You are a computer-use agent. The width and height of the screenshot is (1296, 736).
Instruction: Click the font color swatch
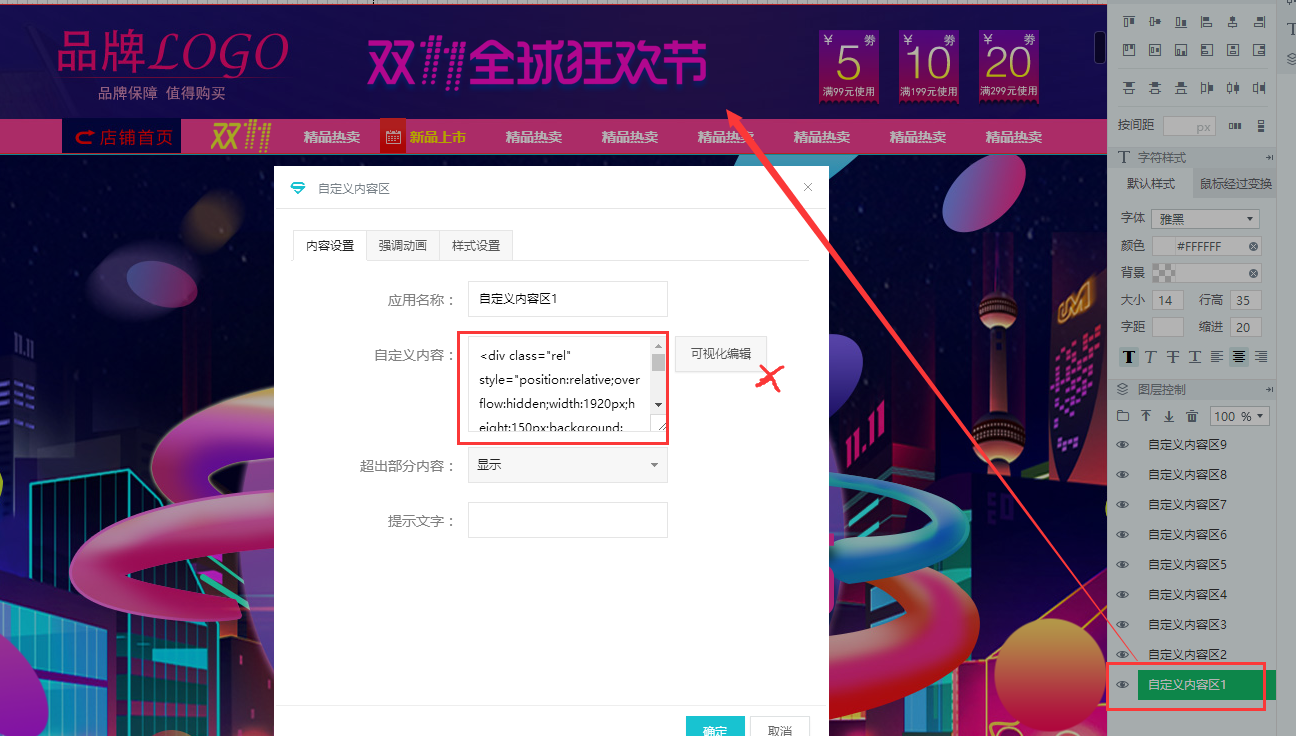(x=1163, y=246)
